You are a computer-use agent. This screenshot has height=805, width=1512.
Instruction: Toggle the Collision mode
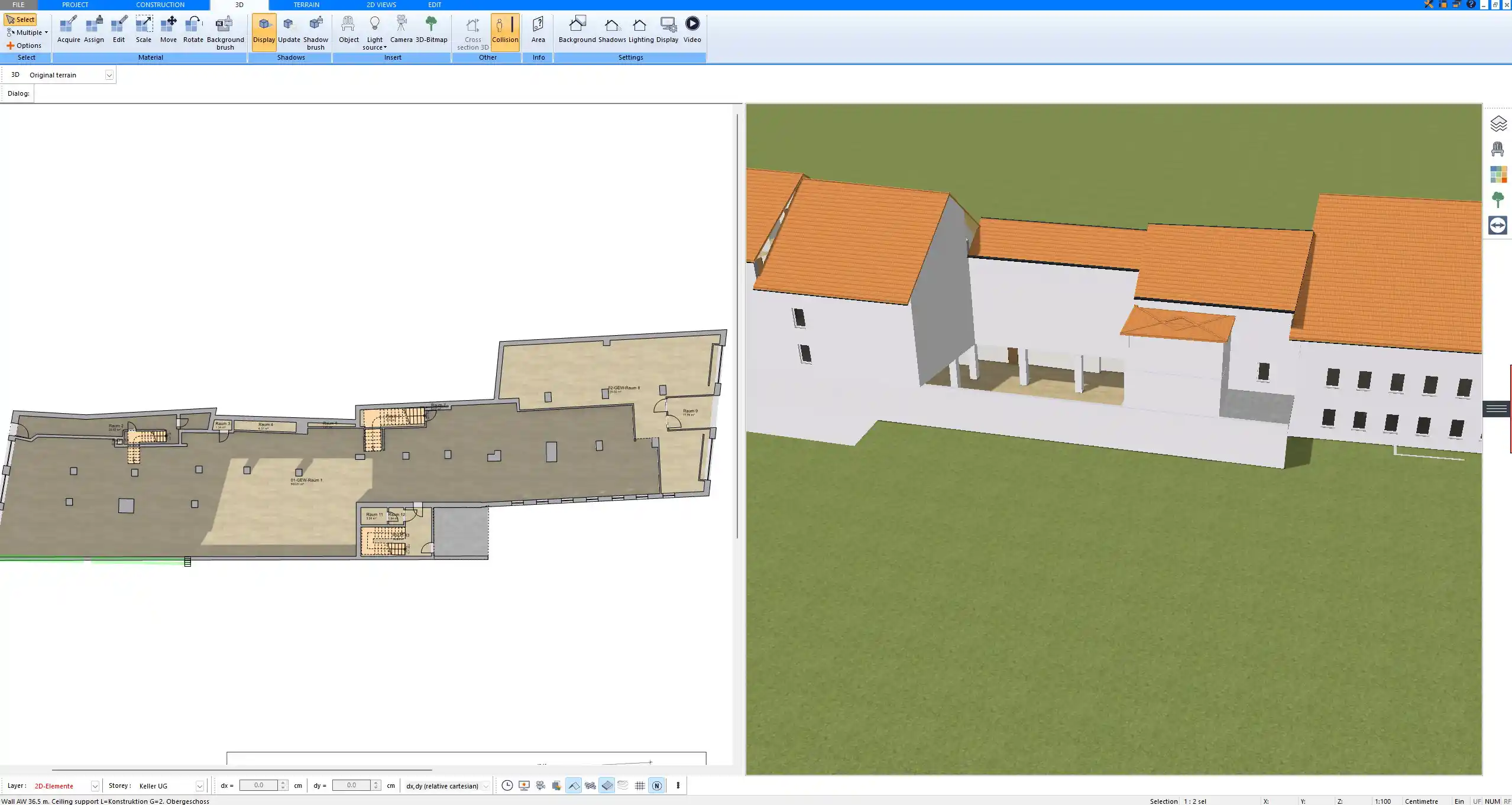(505, 33)
